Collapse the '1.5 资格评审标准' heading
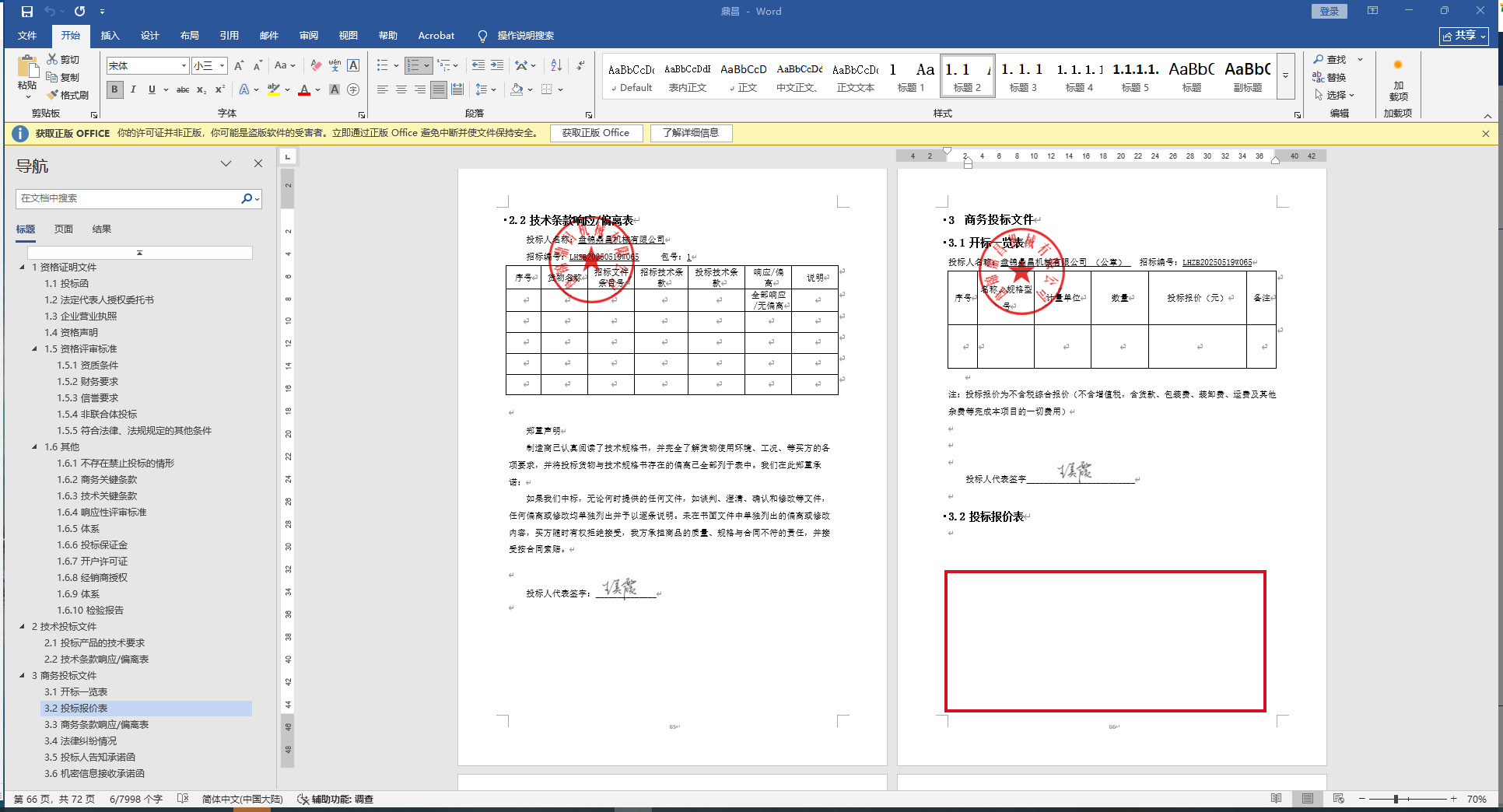 coord(34,348)
